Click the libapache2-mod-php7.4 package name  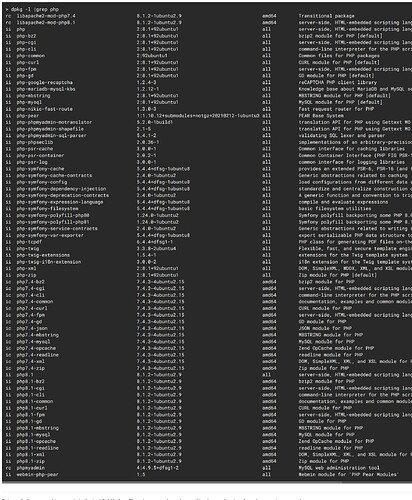pyautogui.click(x=46, y=16)
